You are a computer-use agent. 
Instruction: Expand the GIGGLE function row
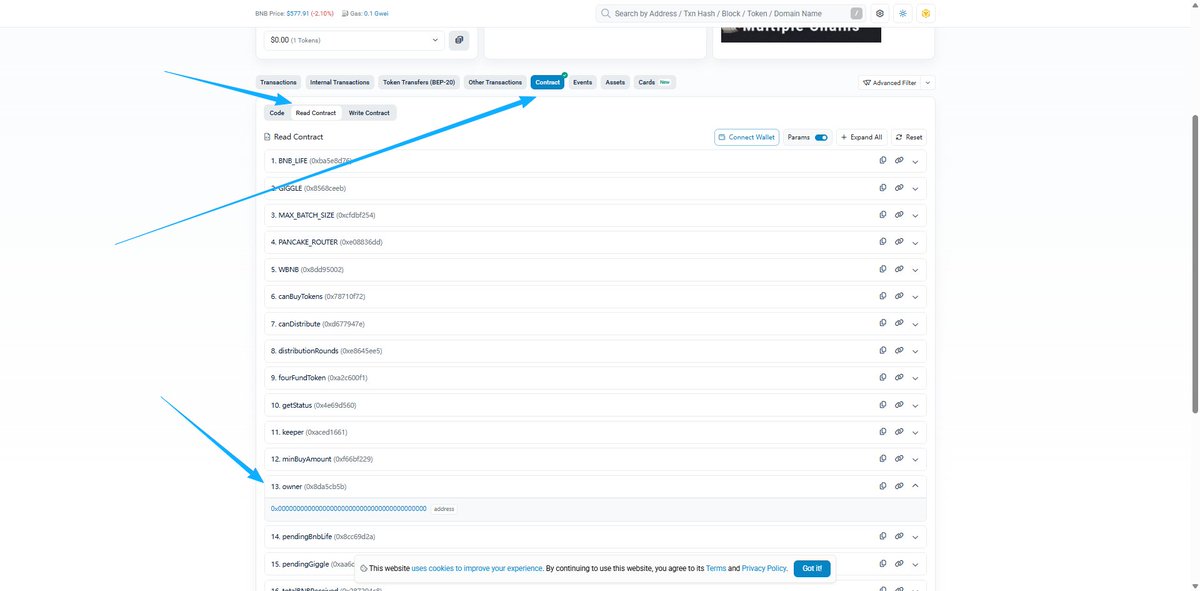pyautogui.click(x=915, y=187)
